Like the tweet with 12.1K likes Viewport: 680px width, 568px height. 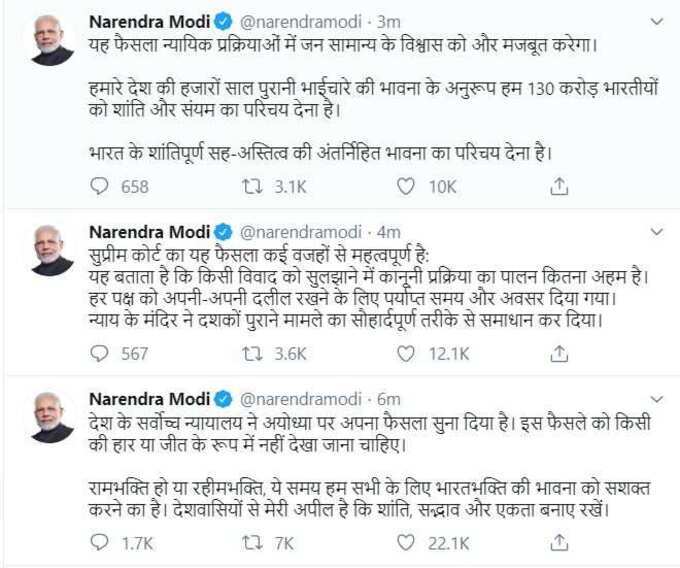(406, 354)
